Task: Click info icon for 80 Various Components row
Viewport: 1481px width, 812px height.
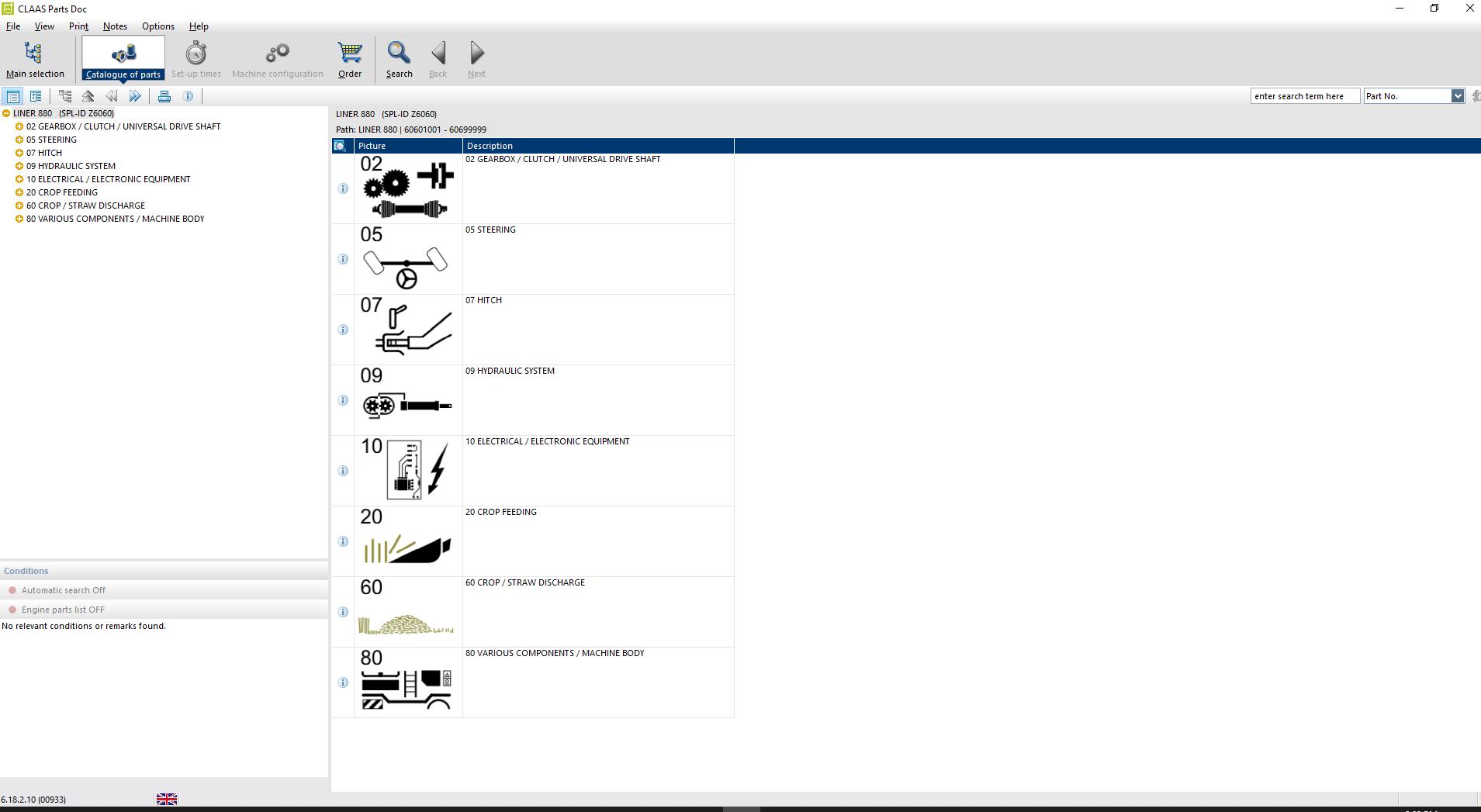Action: 343,682
